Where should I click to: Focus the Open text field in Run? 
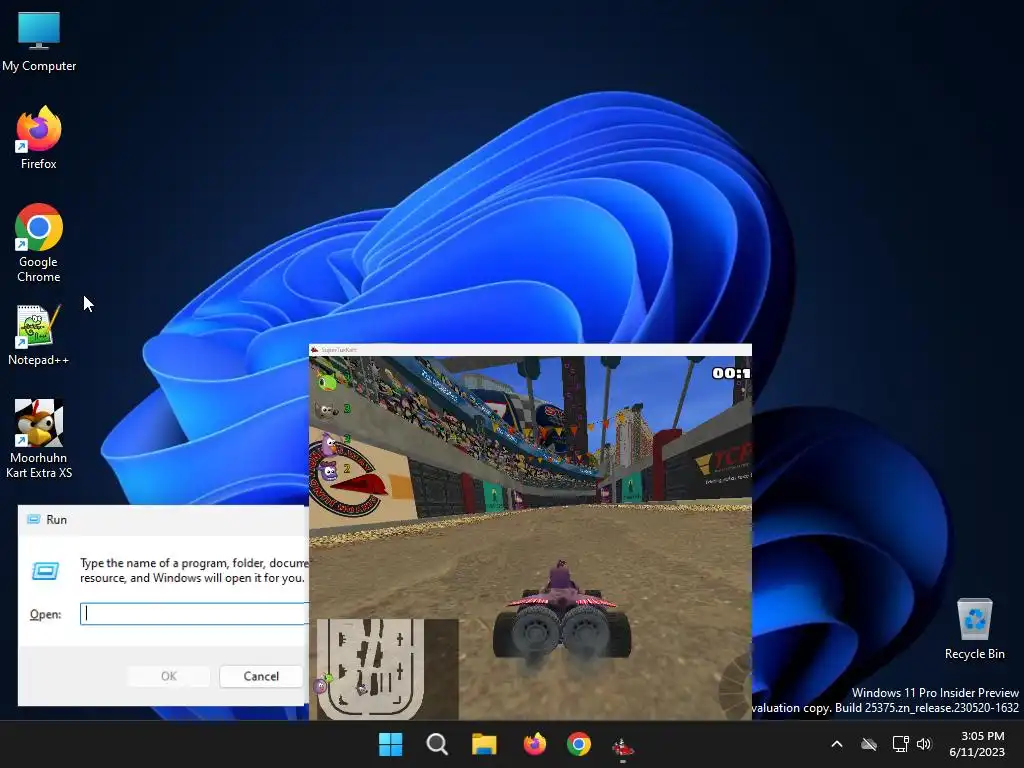point(194,613)
